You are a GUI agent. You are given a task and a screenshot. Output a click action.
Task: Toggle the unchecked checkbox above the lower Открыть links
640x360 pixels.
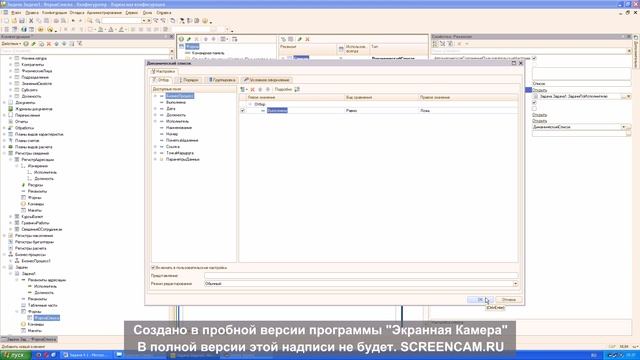[534, 109]
